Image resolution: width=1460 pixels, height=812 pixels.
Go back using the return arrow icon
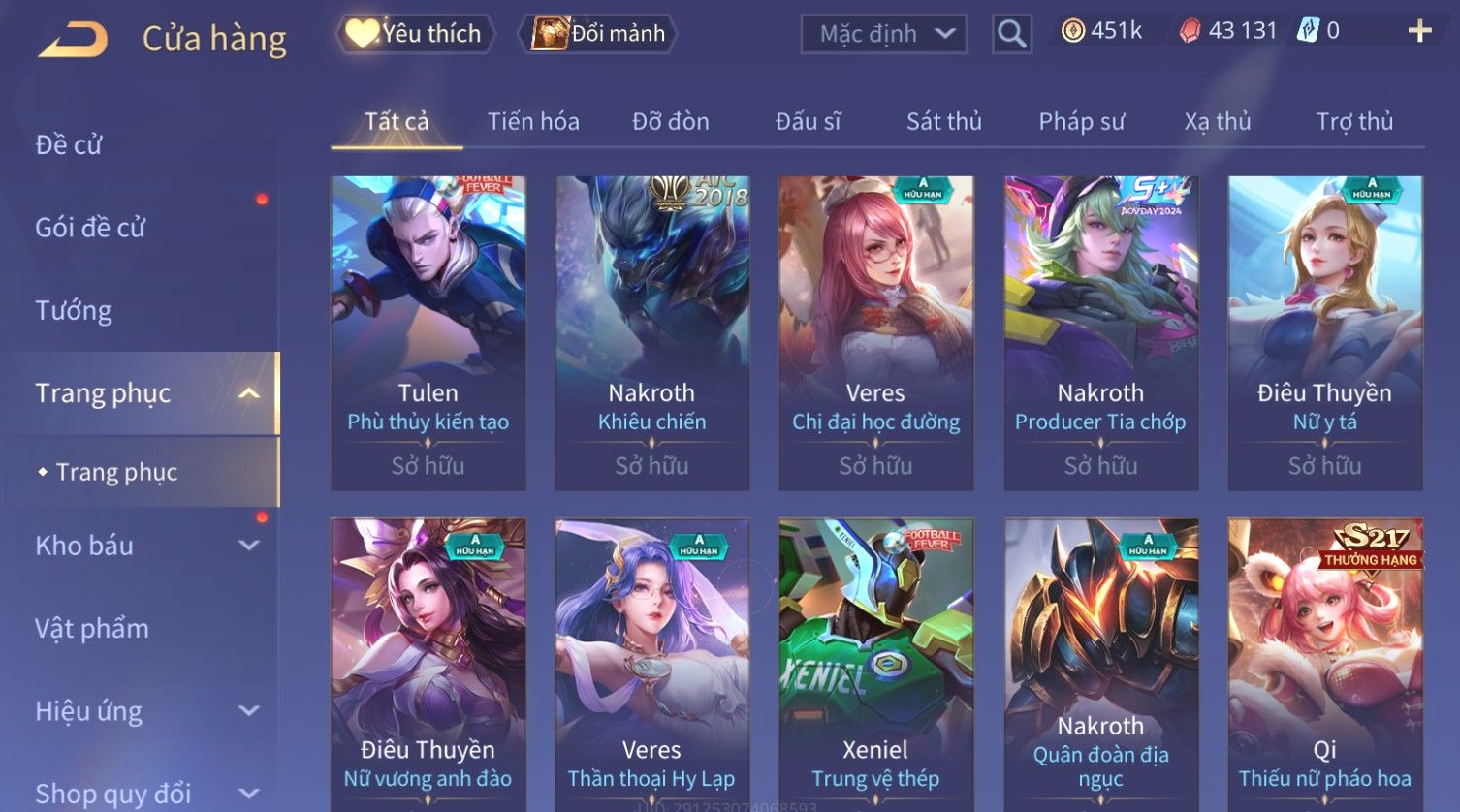click(74, 41)
